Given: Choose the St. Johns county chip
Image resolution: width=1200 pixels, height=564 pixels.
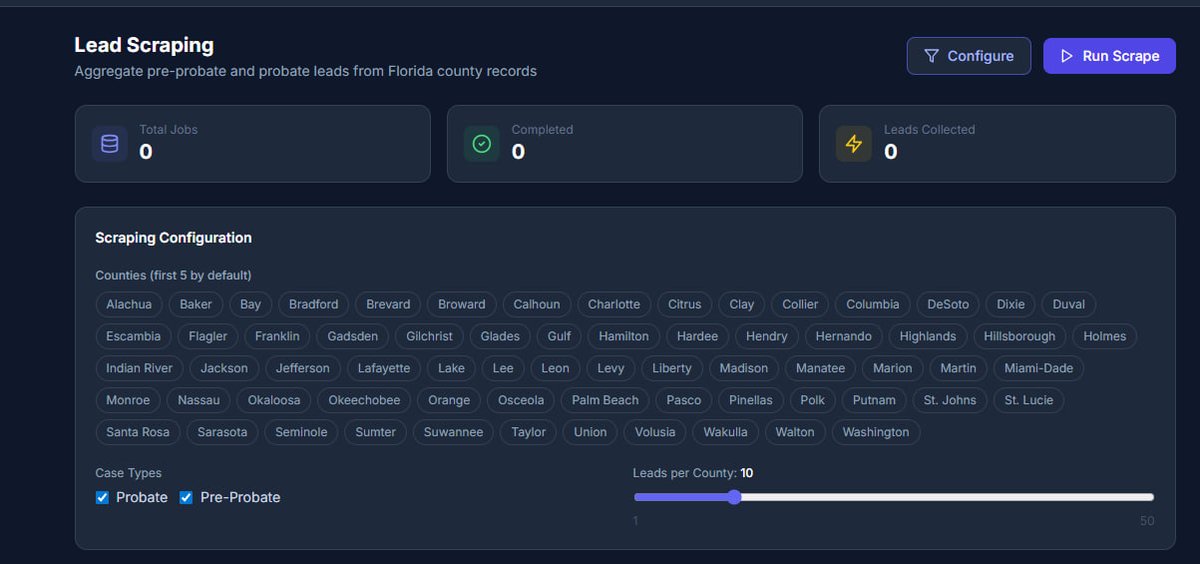Looking at the screenshot, I should [950, 400].
